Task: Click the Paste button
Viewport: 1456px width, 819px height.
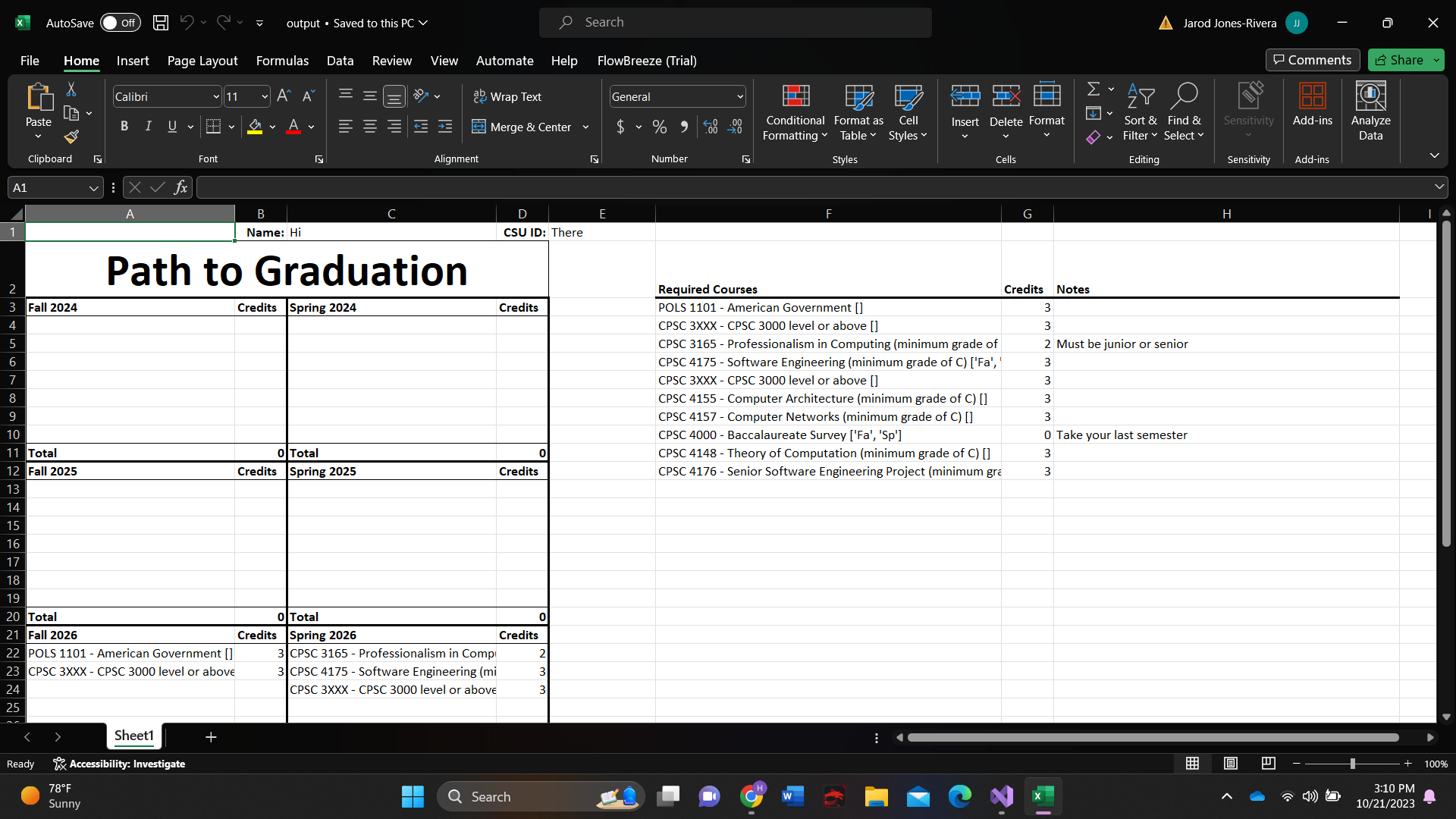Action: pos(39,104)
